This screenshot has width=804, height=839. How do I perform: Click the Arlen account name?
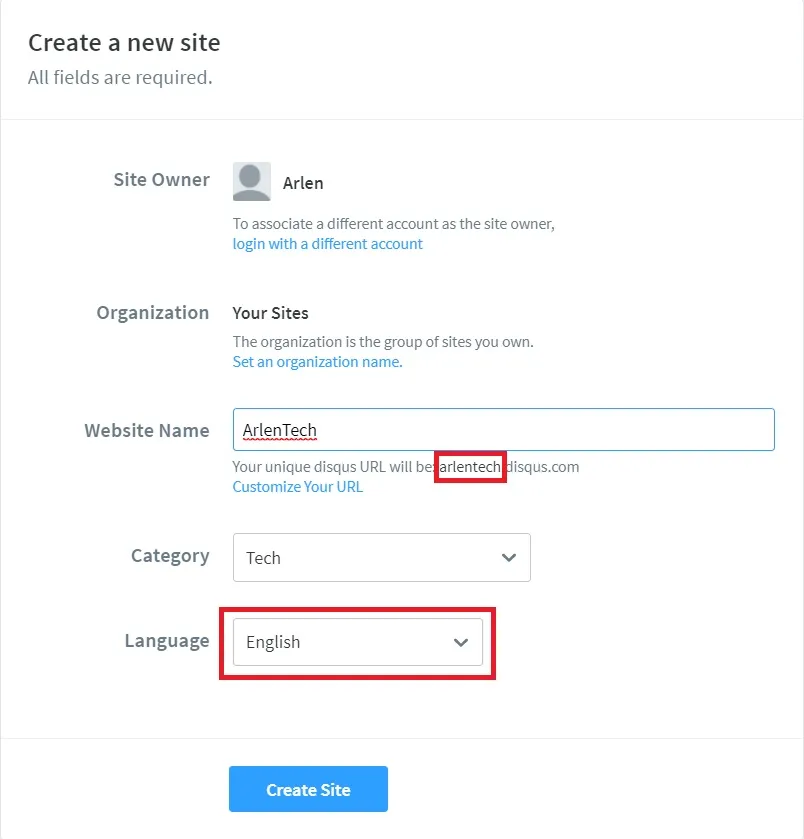pos(303,183)
